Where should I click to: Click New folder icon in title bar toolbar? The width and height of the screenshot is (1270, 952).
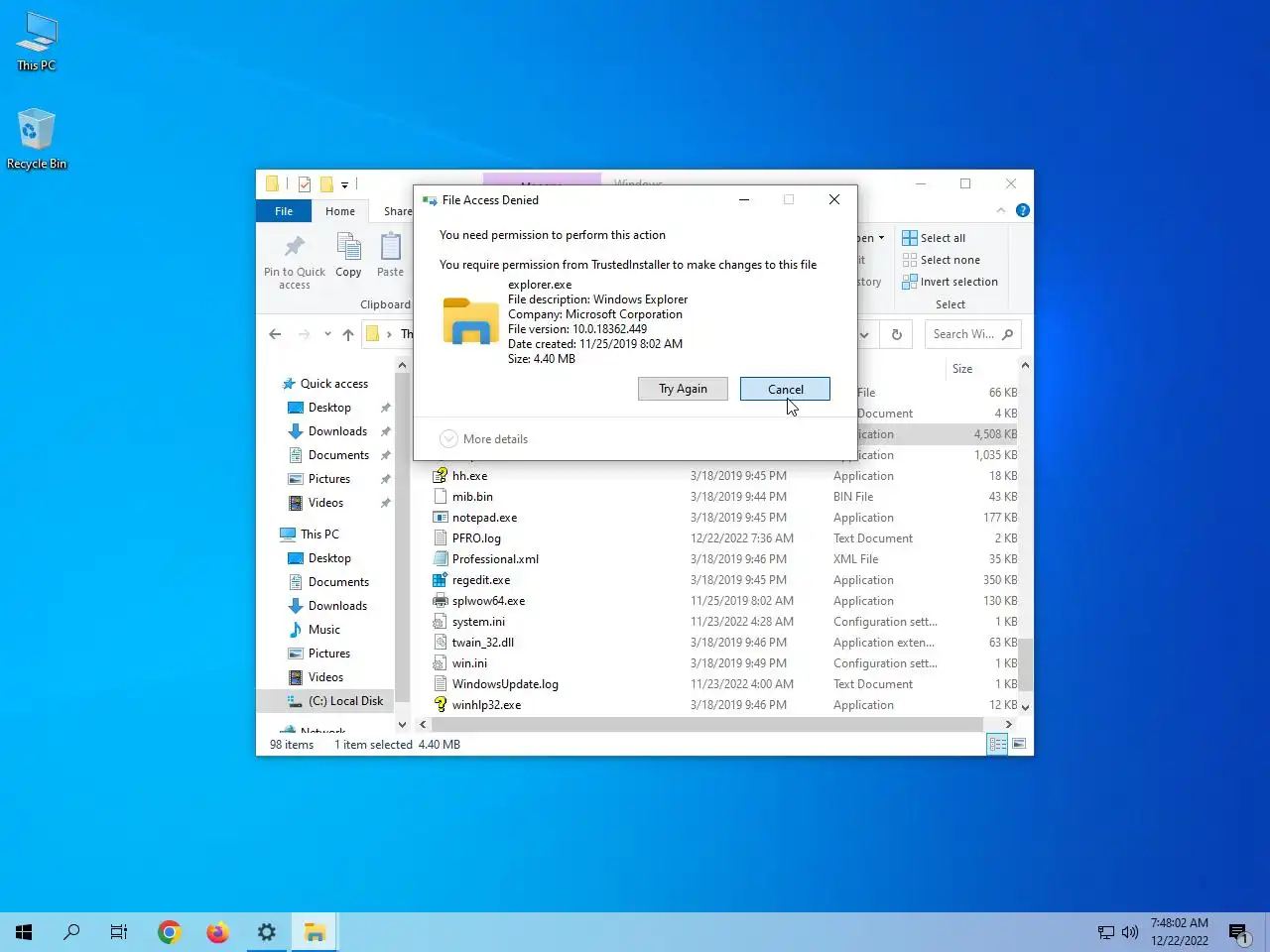(326, 184)
